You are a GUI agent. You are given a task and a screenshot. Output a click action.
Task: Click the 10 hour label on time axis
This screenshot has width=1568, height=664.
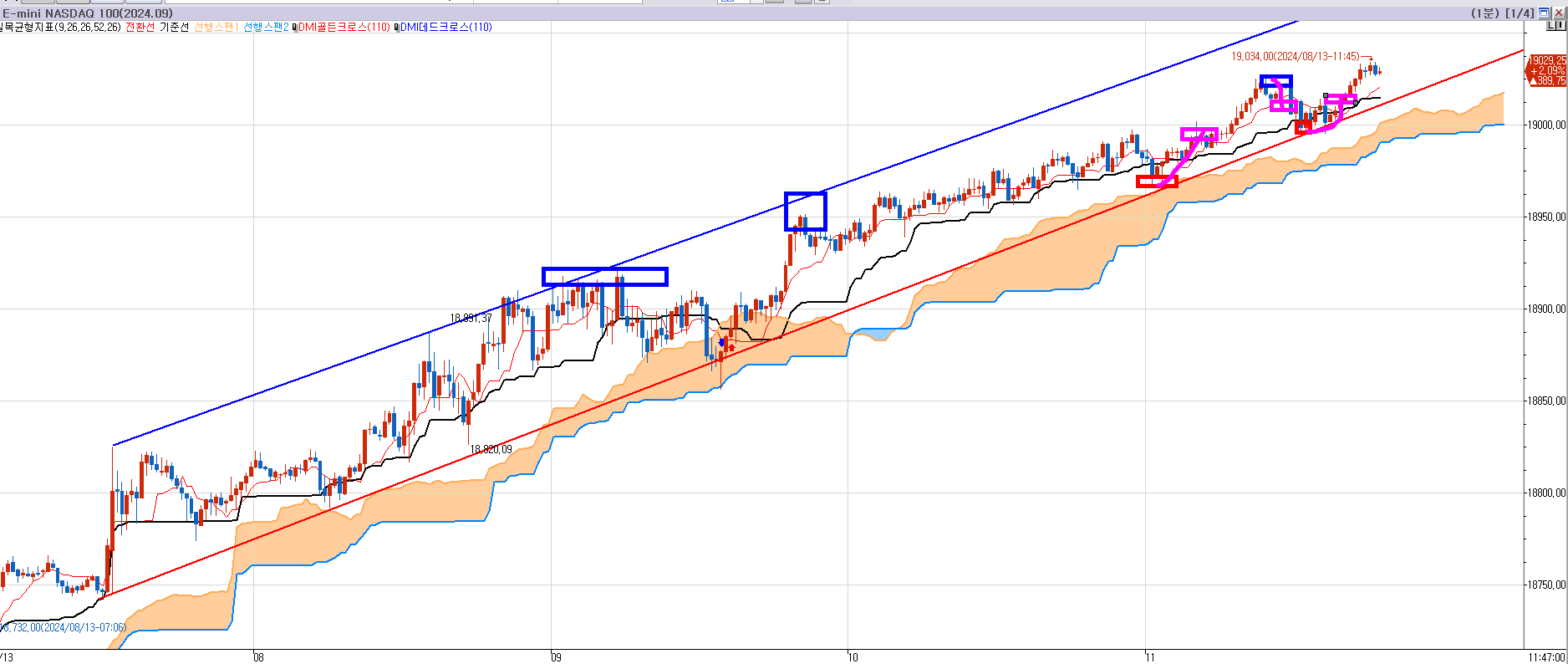(x=853, y=657)
